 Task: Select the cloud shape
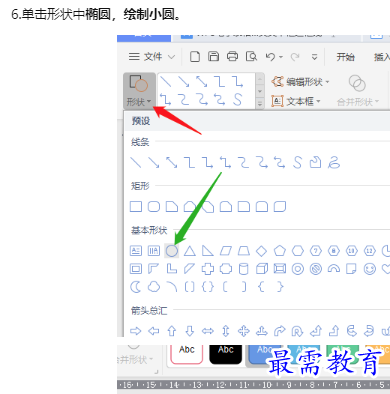(x=154, y=287)
